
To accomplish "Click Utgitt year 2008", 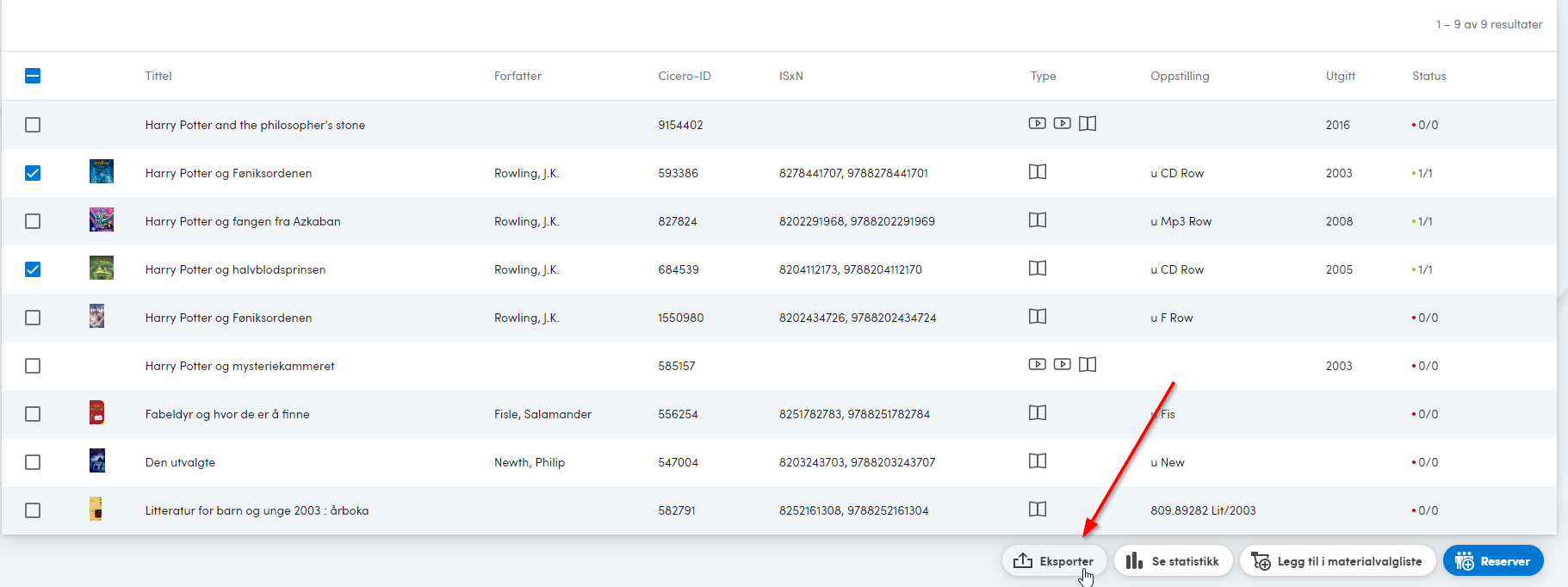I will 1339,221.
